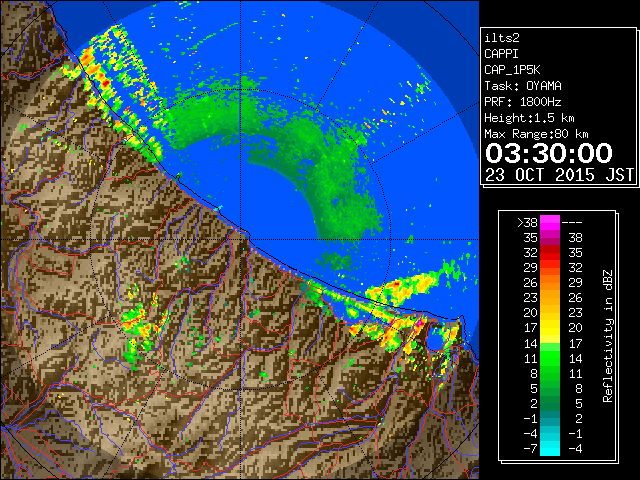Select the '---' legend label
The width and height of the screenshot is (640, 480).
point(572,223)
